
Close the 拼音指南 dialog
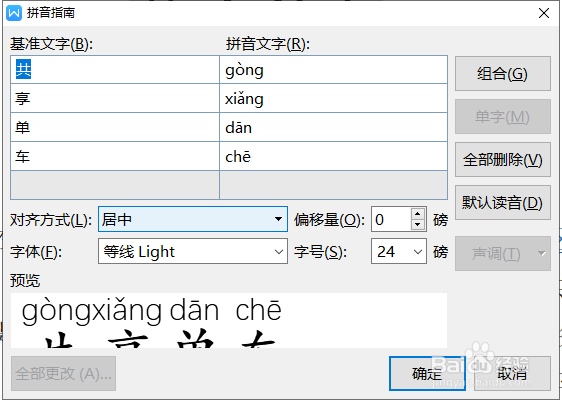(544, 13)
